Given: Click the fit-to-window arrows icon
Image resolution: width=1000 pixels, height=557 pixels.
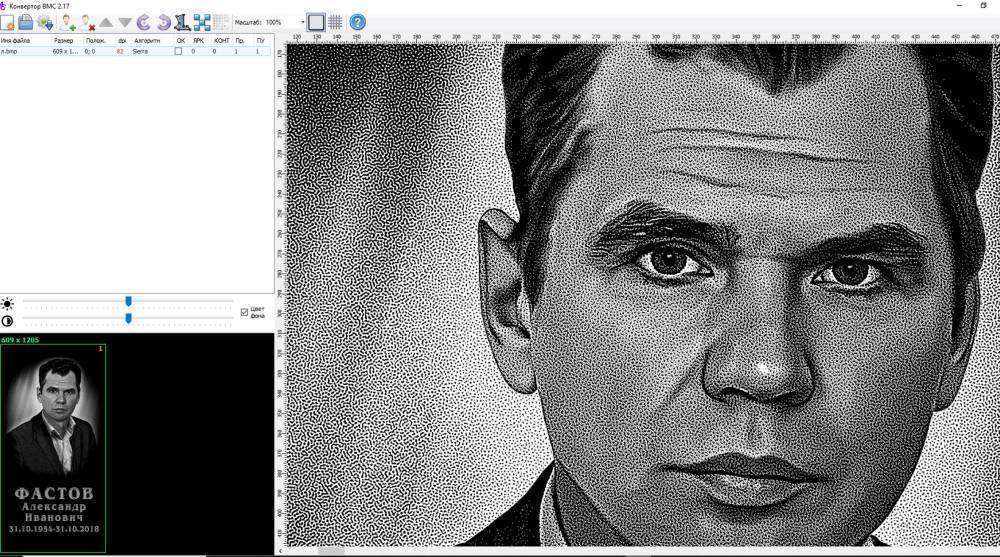Looking at the screenshot, I should (202, 22).
